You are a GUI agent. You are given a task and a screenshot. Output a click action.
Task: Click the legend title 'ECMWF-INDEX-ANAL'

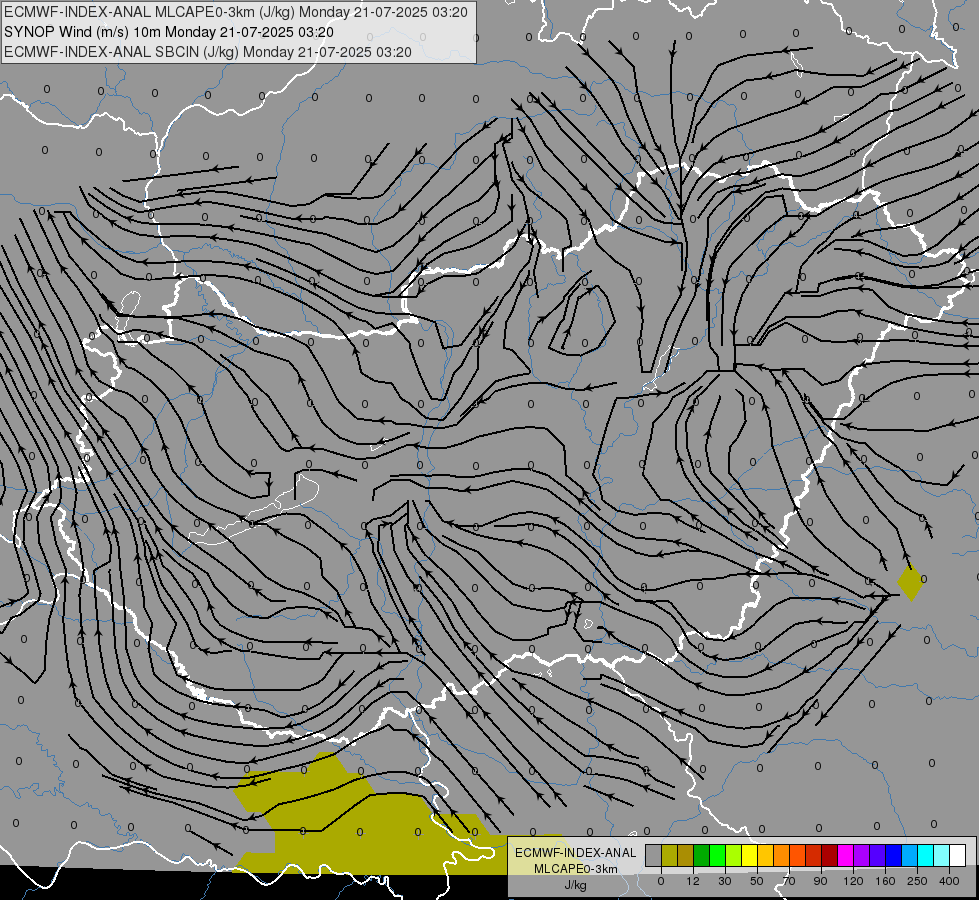[x=576, y=853]
